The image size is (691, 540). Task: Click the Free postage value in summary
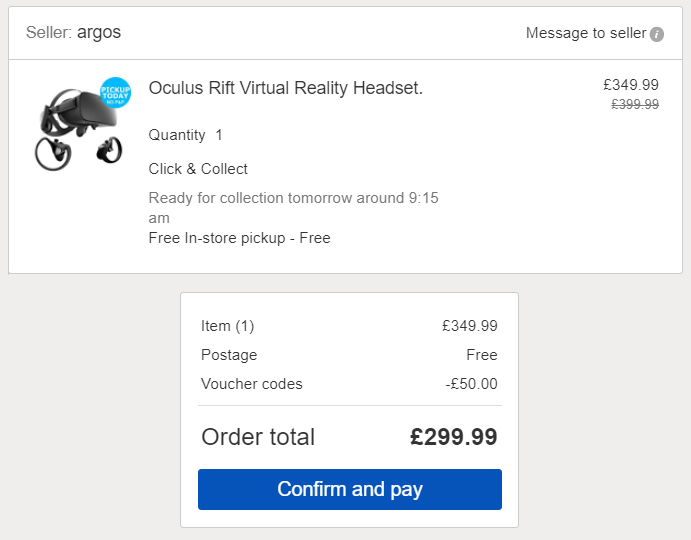[x=481, y=355]
